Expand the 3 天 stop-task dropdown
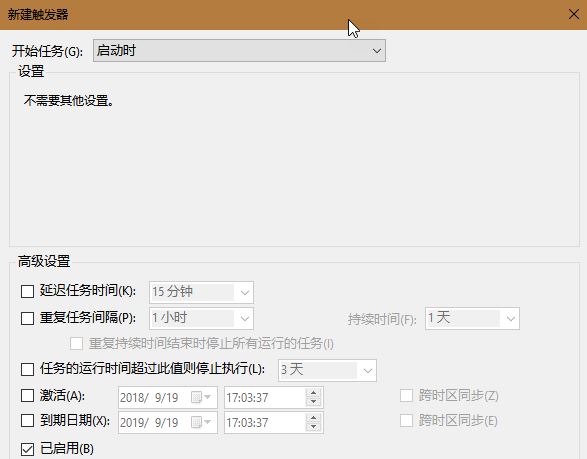The image size is (587, 459). coord(327,370)
